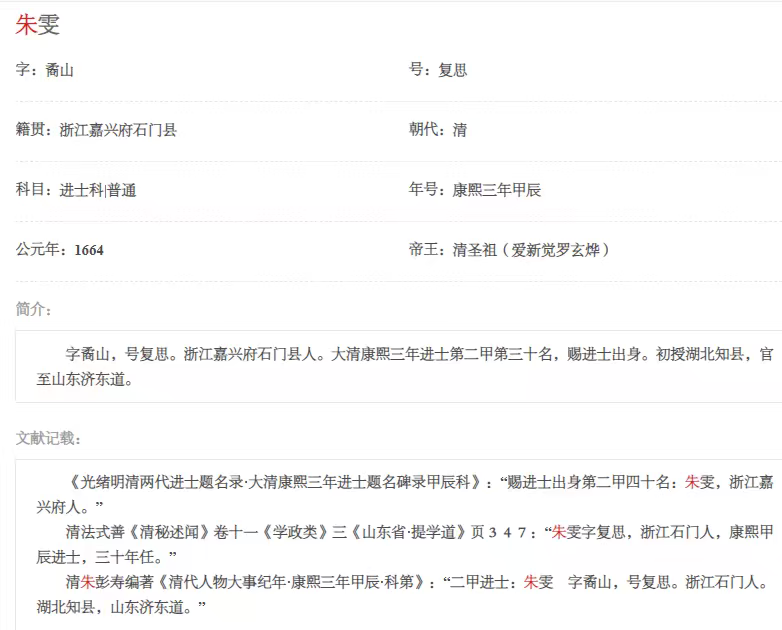Click the 朱雯 page title heading
This screenshot has height=630, width=782.
(38, 27)
